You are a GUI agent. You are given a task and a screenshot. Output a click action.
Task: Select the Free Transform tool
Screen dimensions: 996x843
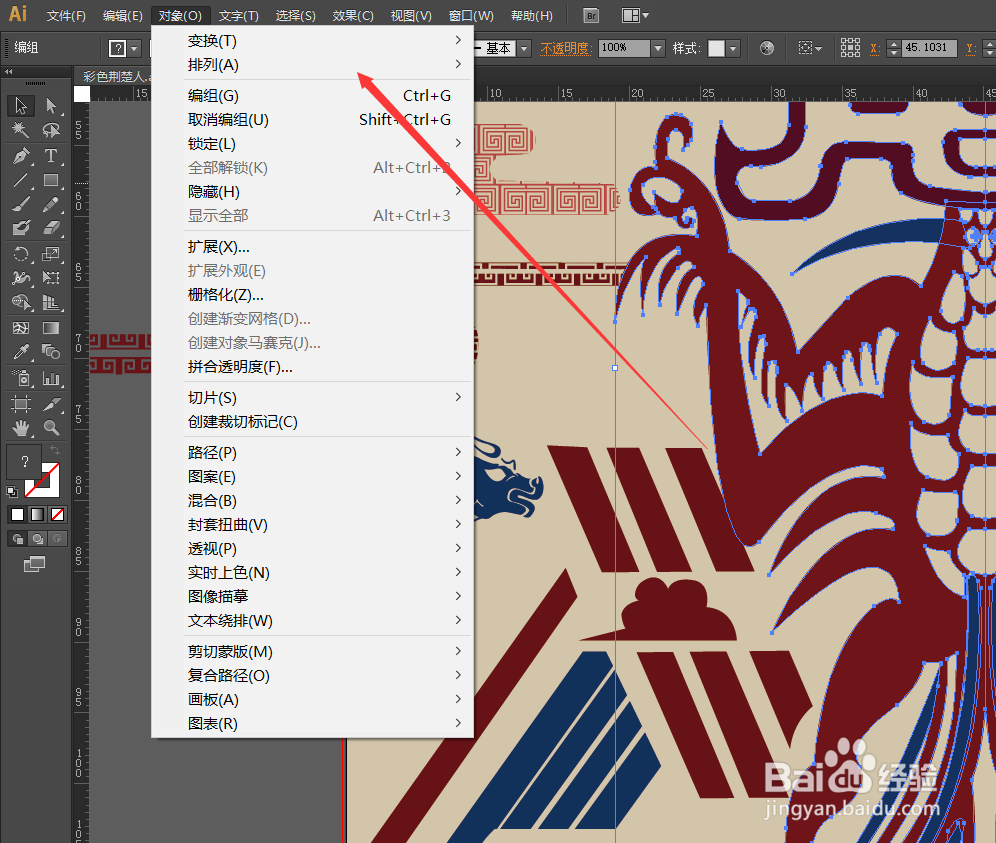[x=51, y=278]
